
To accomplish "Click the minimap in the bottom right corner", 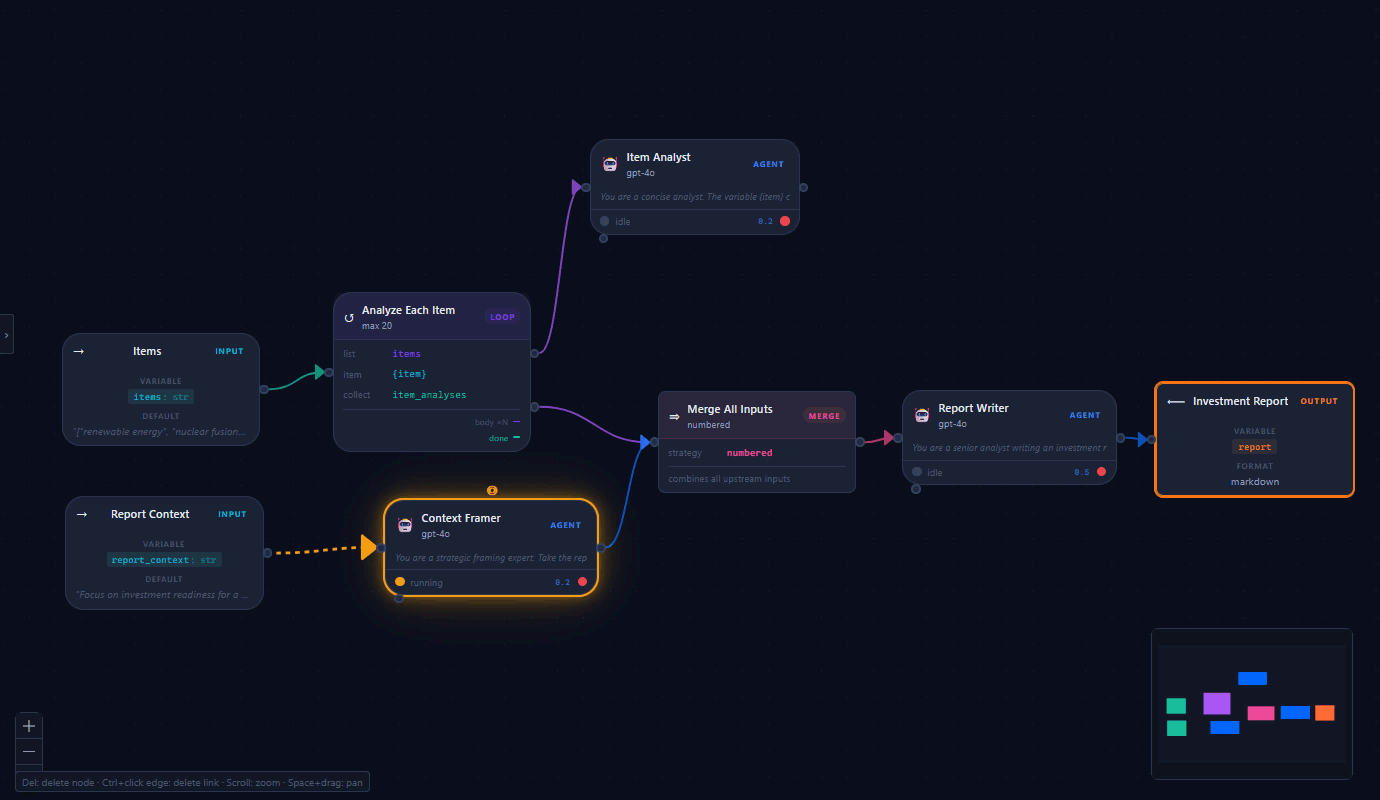I will tap(1252, 703).
